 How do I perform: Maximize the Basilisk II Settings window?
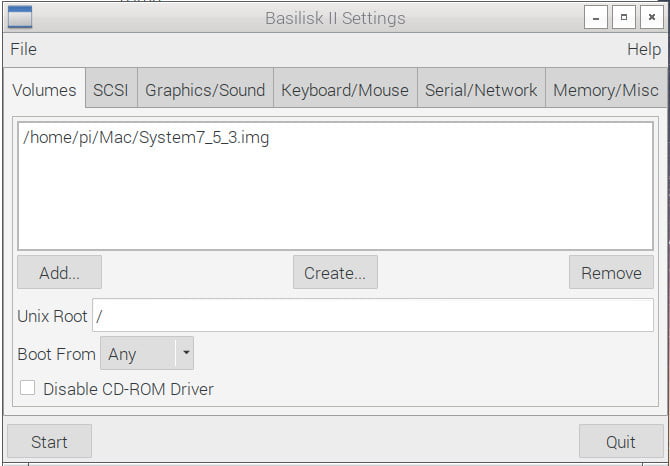pyautogui.click(x=624, y=18)
